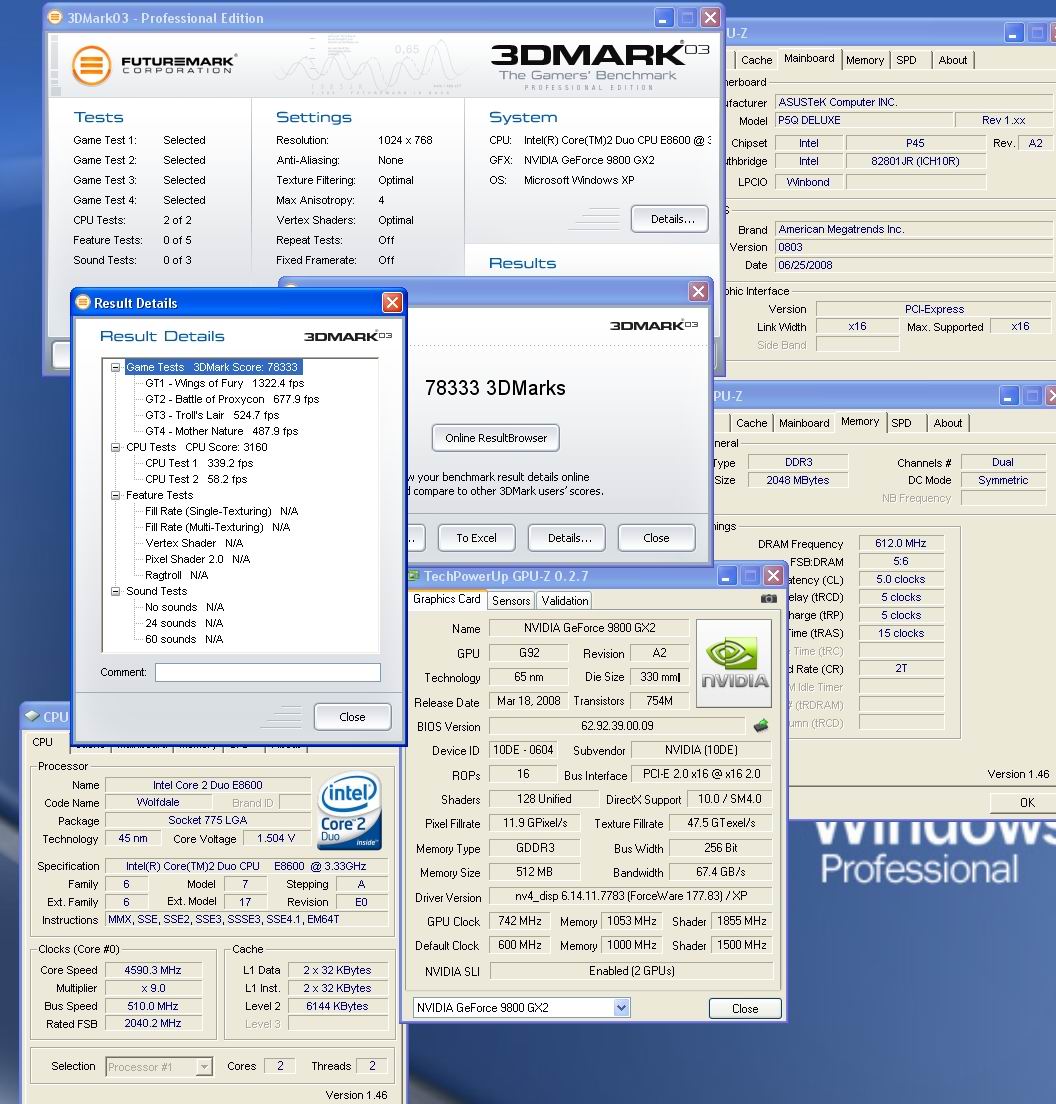This screenshot has height=1104, width=1056.
Task: Click the BIOS Version field 62.92.39.00.09
Action: [617, 726]
